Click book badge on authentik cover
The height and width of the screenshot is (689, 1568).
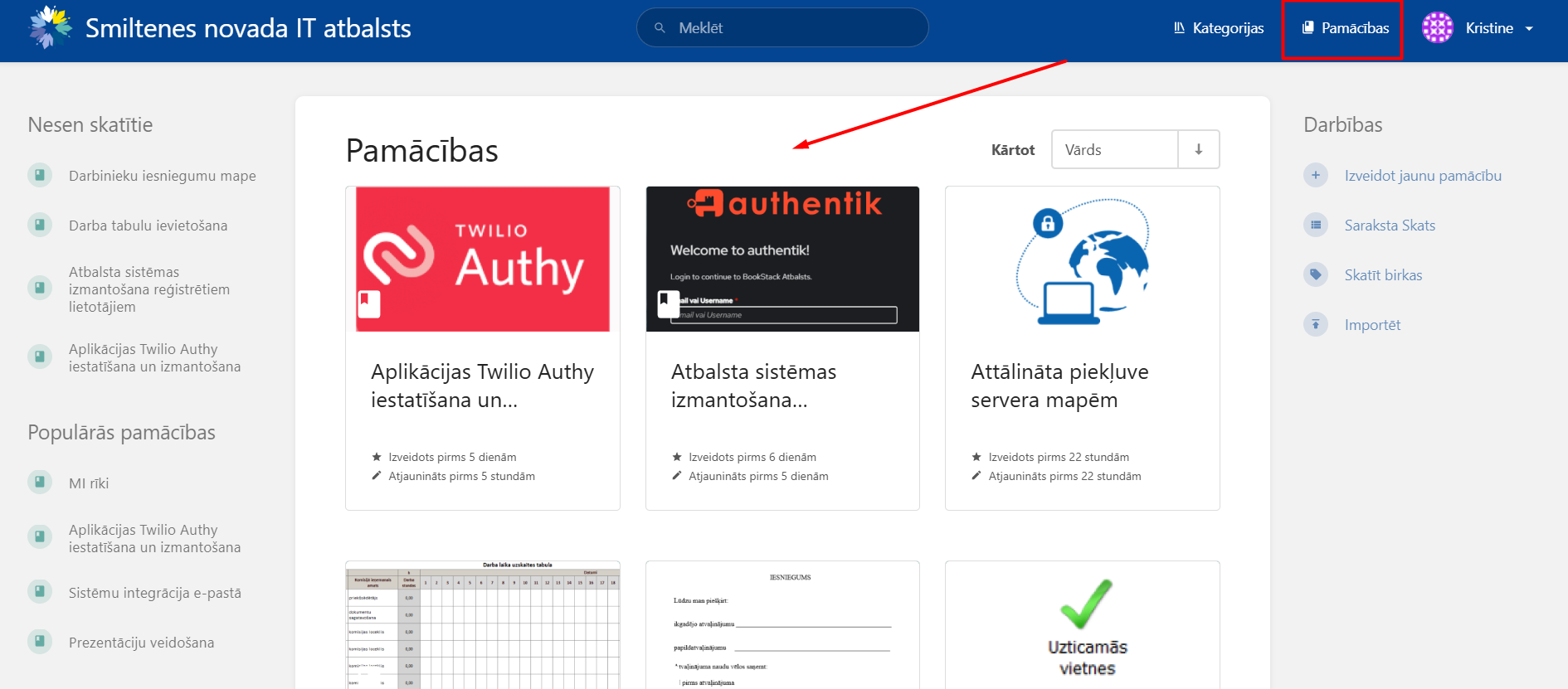pos(668,303)
